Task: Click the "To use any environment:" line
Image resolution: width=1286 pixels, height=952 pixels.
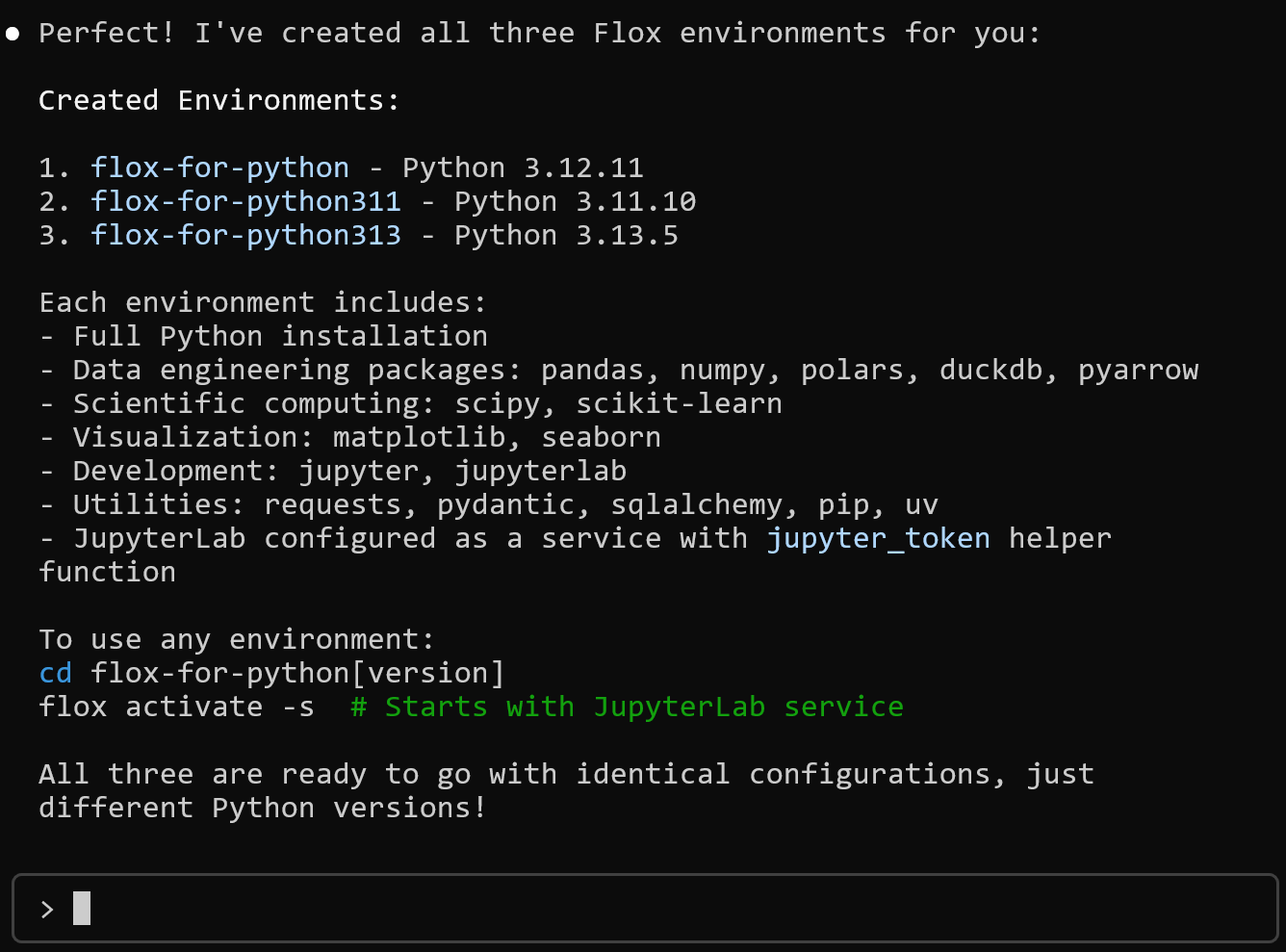Action: coord(237,639)
